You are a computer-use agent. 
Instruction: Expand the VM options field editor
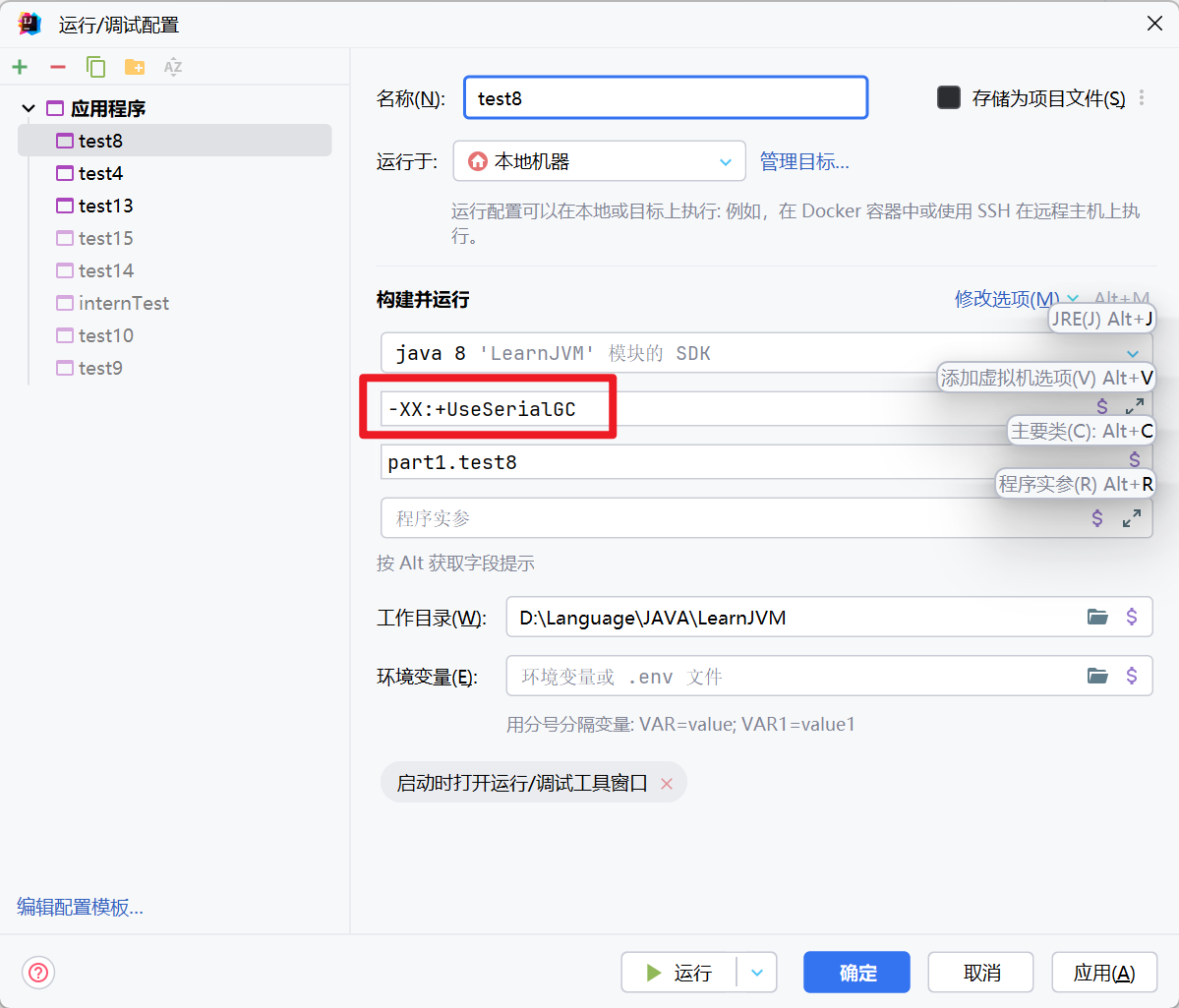(1134, 406)
